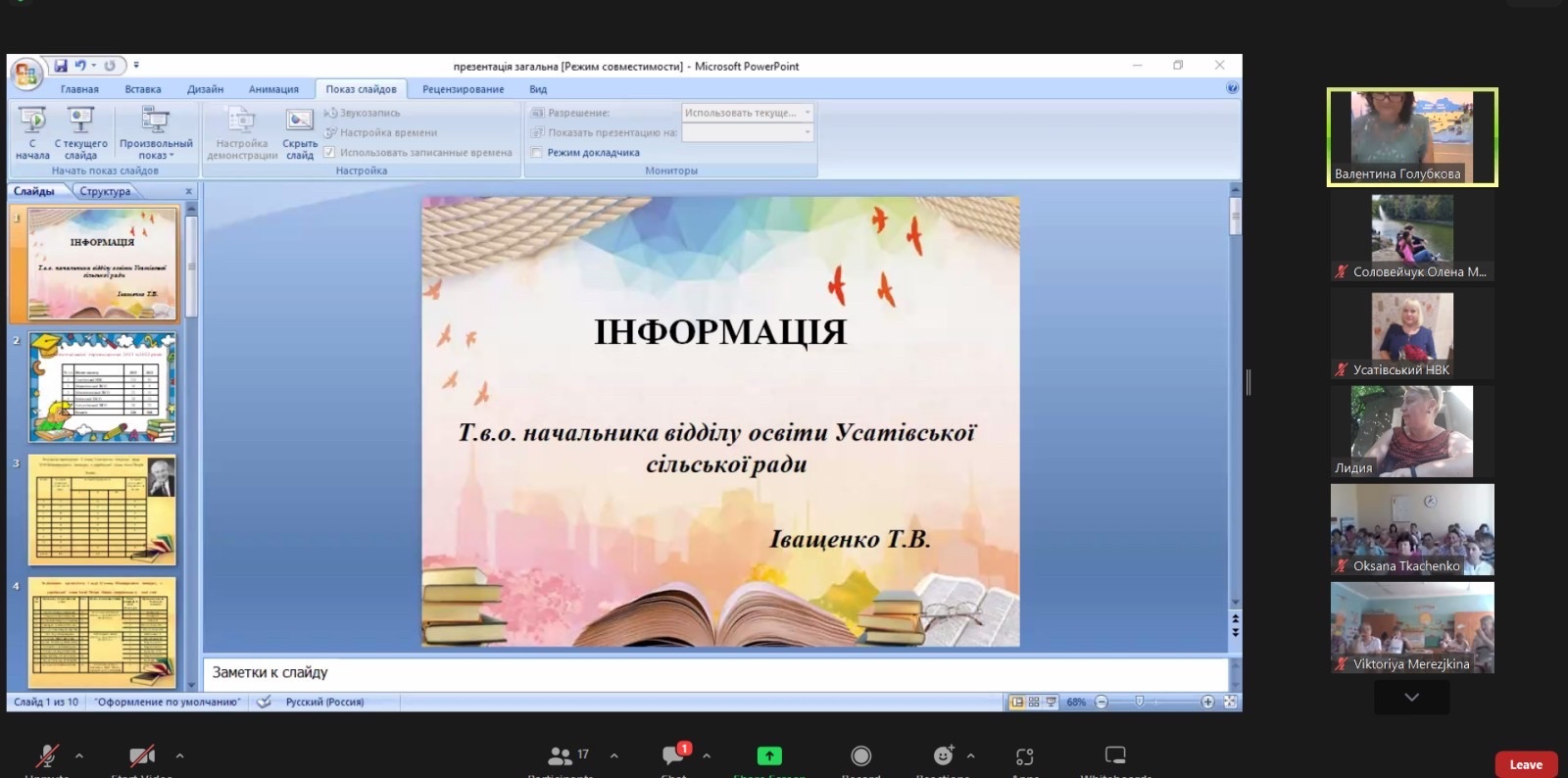Select slide 3 thumbnail in slides pane
The image size is (1568, 778).
[103, 509]
